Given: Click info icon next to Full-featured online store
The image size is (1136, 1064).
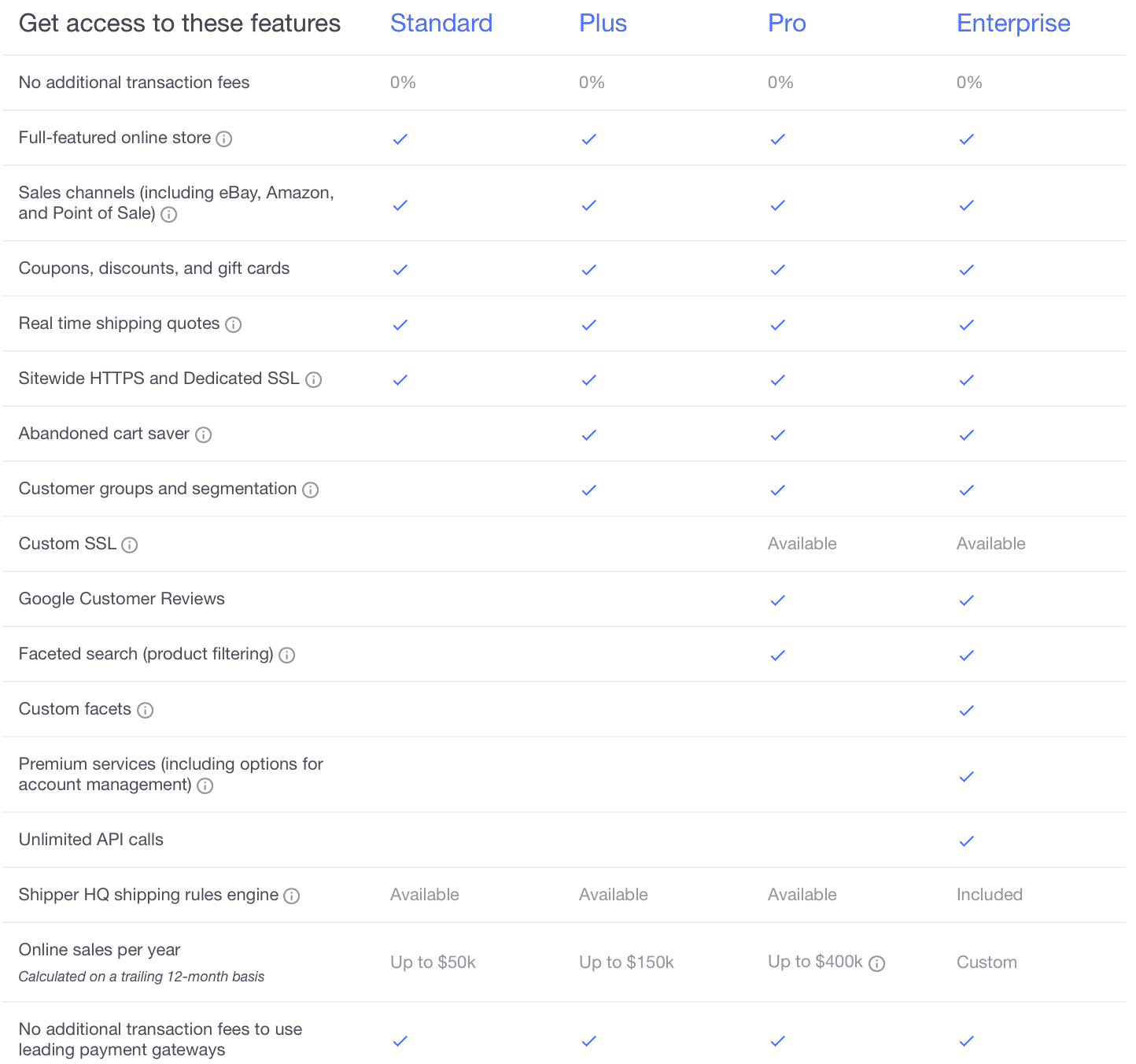Looking at the screenshot, I should coord(224,139).
